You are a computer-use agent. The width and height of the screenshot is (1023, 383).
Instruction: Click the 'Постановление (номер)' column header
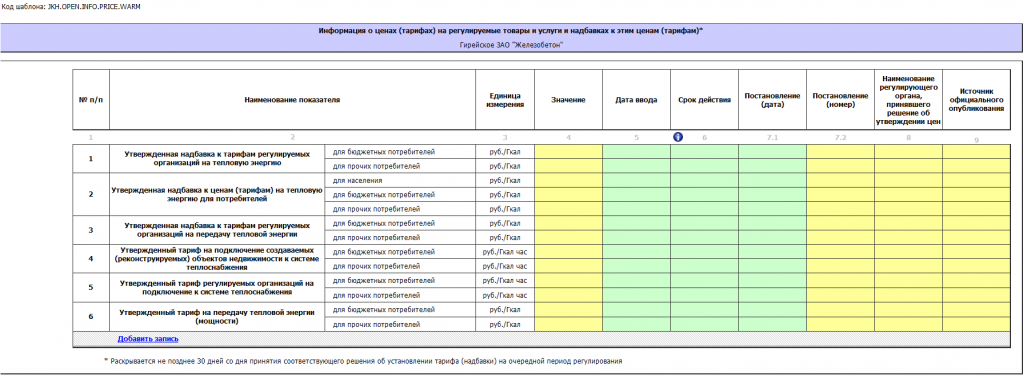tap(840, 100)
